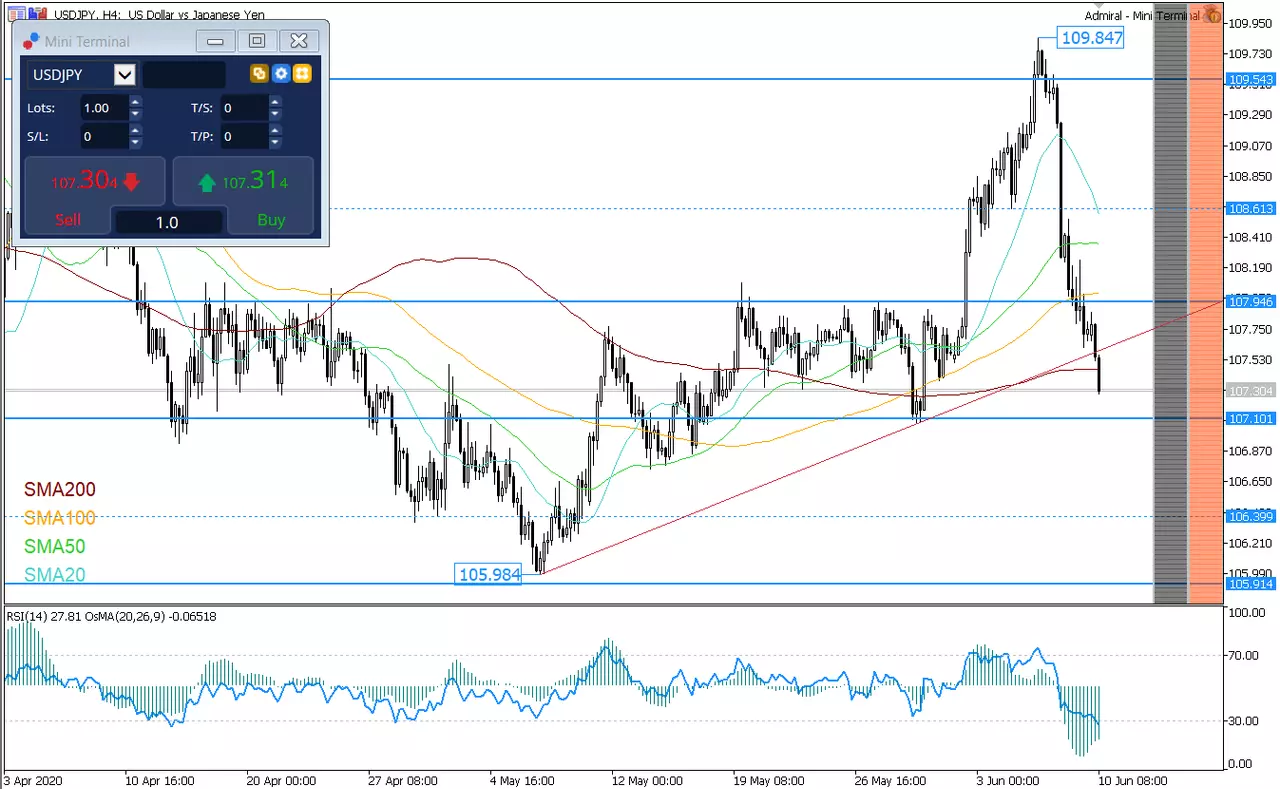Maximize the Mini Terminal window
Image resolution: width=1280 pixels, height=789 pixels.
pos(257,41)
